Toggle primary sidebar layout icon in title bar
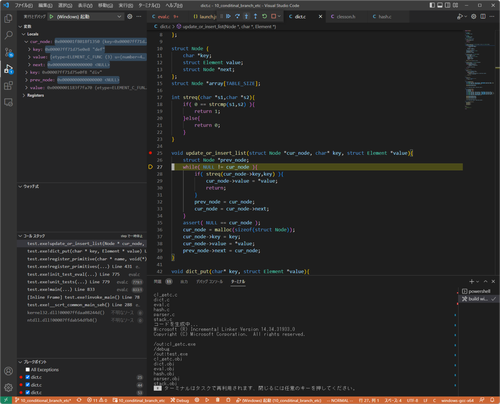 click(432, 5)
